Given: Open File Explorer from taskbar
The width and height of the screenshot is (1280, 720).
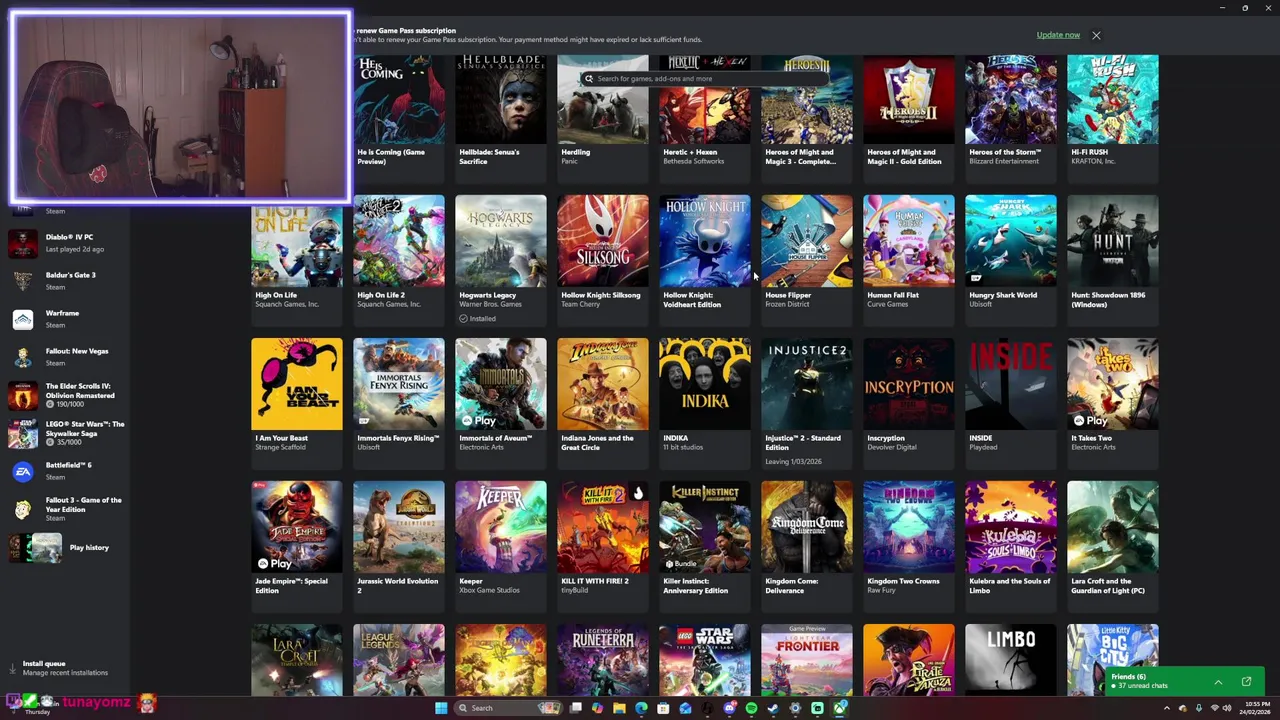Looking at the screenshot, I should click(619, 708).
